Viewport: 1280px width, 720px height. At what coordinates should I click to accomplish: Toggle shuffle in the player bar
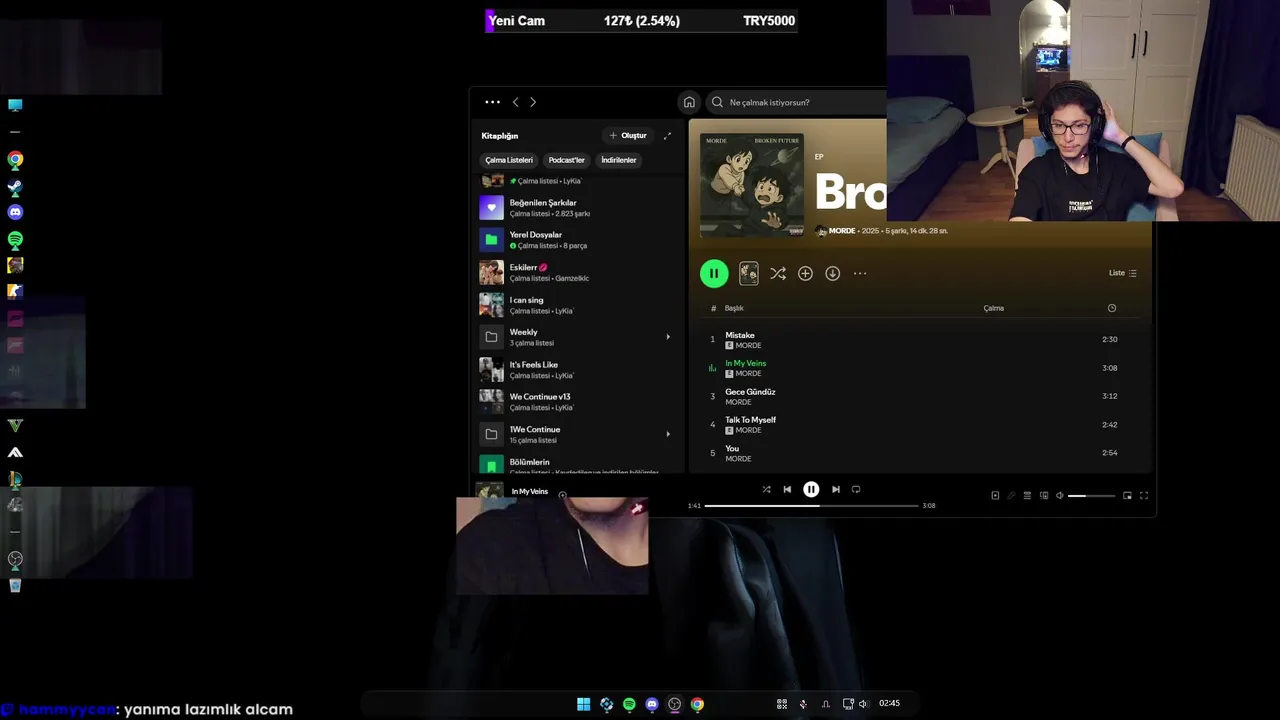766,490
